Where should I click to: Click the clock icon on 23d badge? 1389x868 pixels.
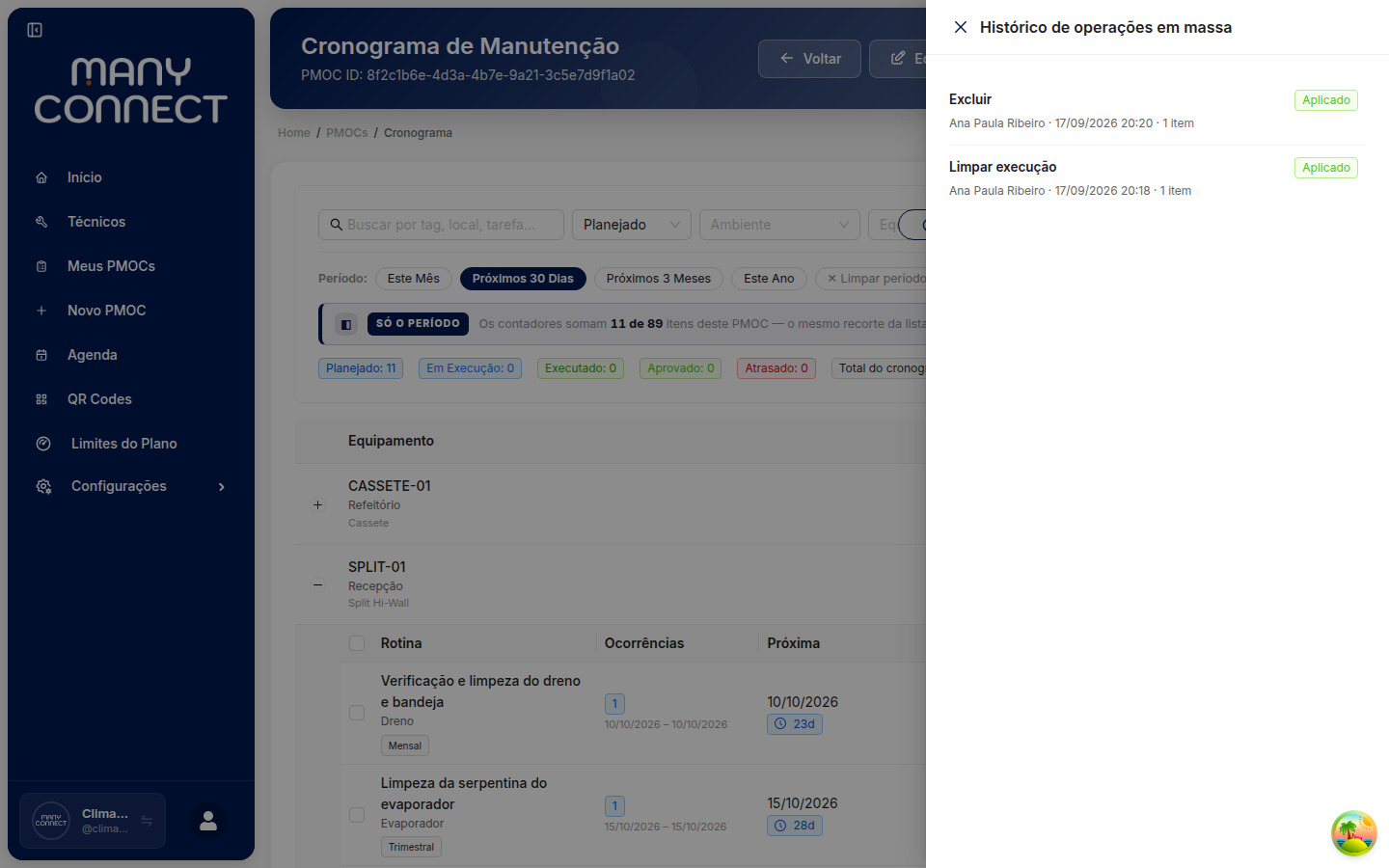click(780, 723)
